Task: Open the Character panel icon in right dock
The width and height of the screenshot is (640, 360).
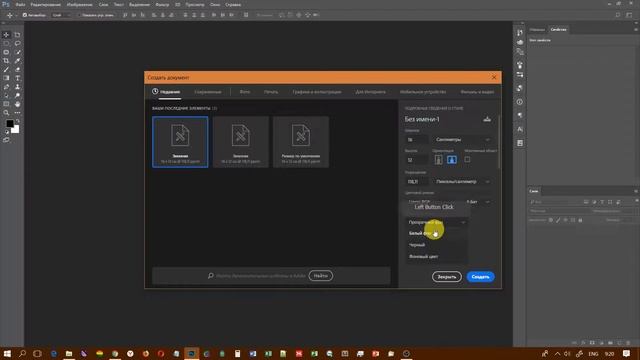Action: pos(520,129)
